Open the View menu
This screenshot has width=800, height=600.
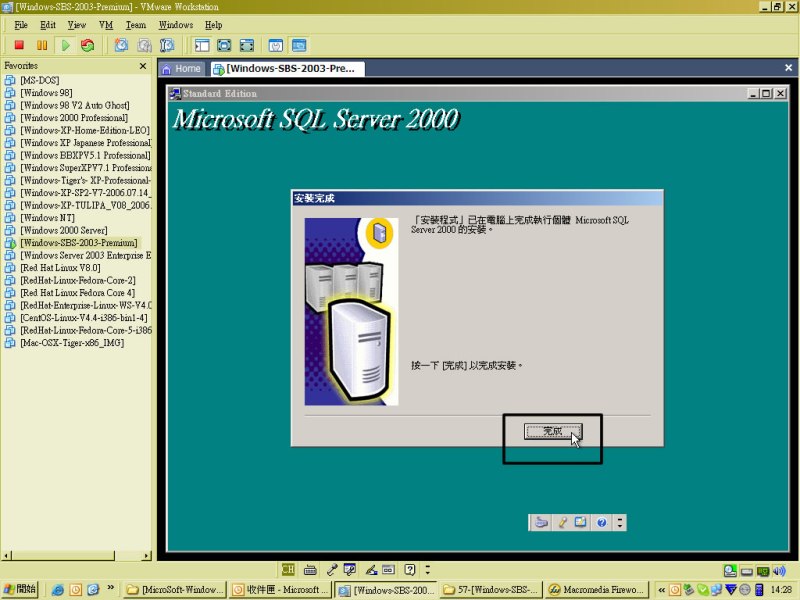tap(77, 25)
